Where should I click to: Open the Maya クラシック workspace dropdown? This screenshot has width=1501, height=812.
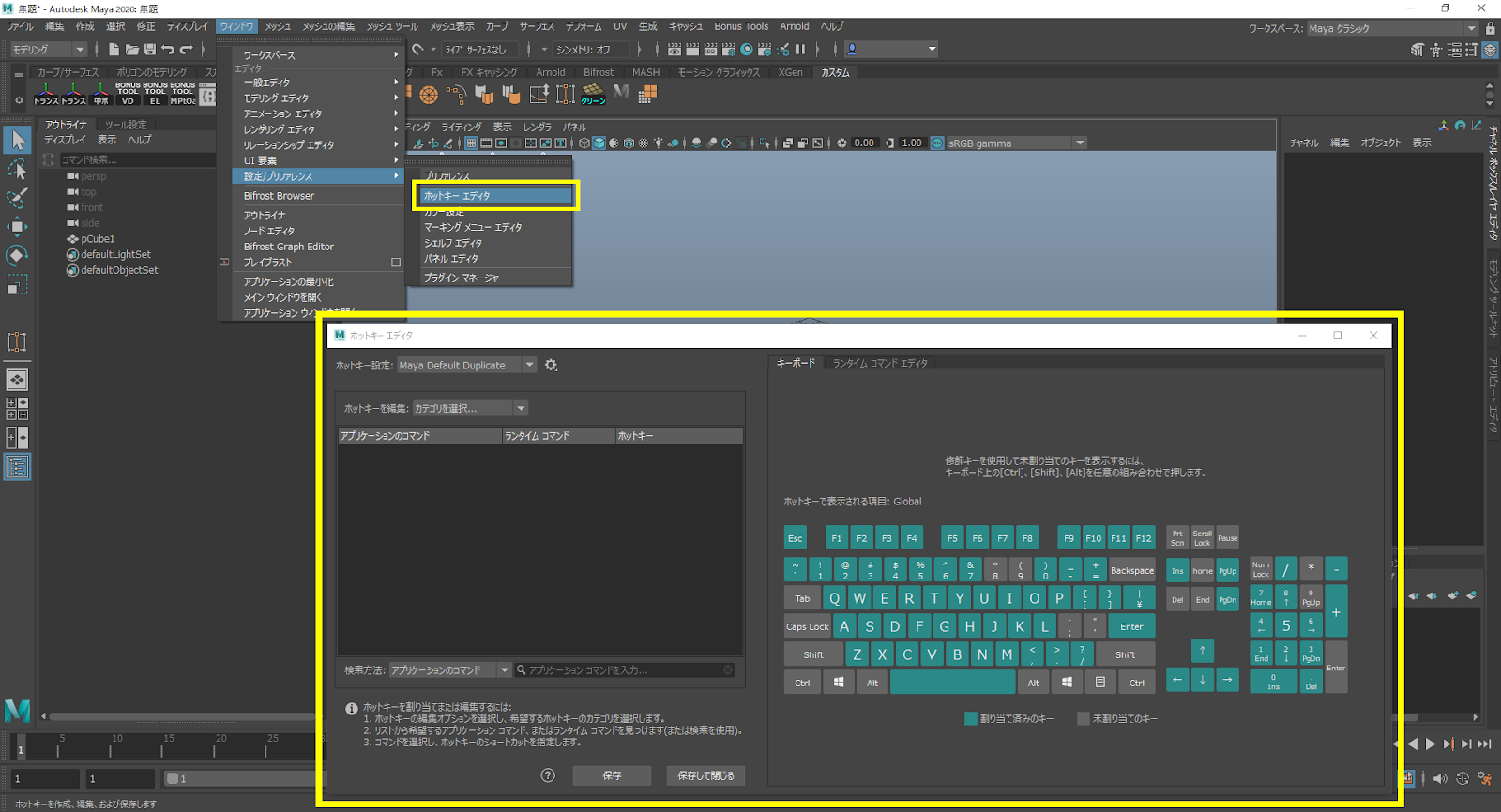pos(1393,28)
